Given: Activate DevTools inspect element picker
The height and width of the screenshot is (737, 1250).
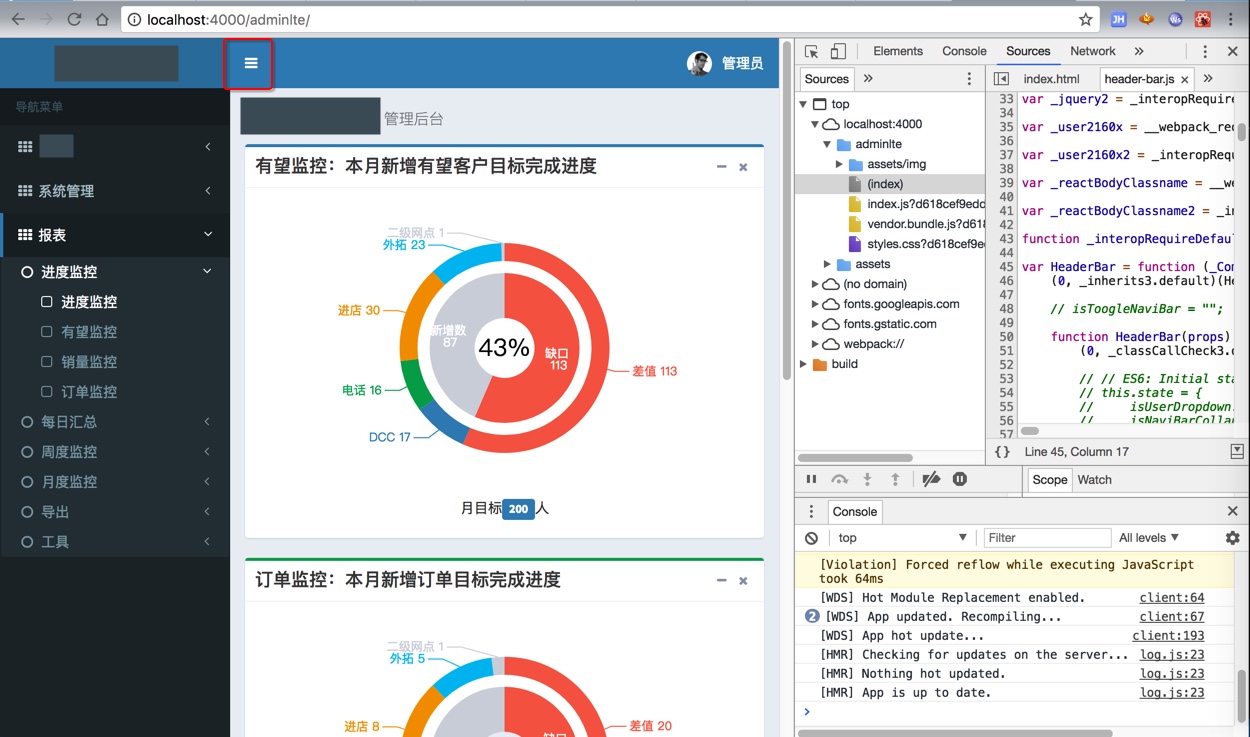Looking at the screenshot, I should click(x=812, y=51).
